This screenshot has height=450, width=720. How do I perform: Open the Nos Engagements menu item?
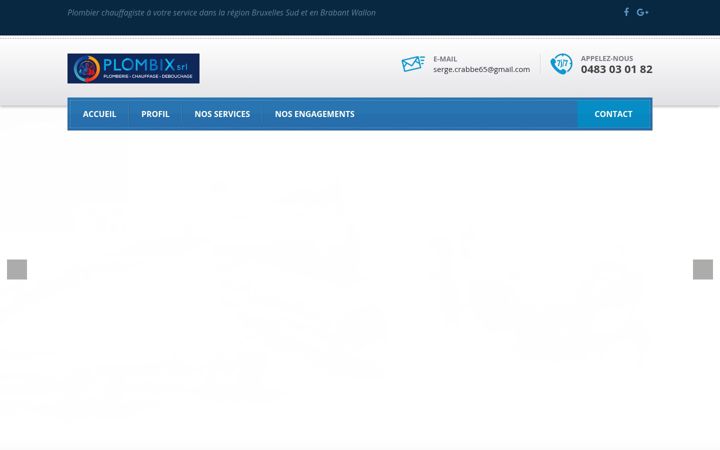click(315, 114)
